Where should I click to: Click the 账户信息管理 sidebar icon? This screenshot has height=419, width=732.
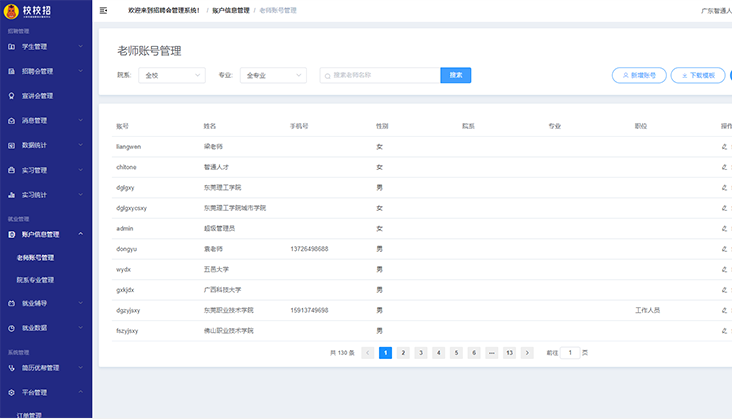pos(12,234)
